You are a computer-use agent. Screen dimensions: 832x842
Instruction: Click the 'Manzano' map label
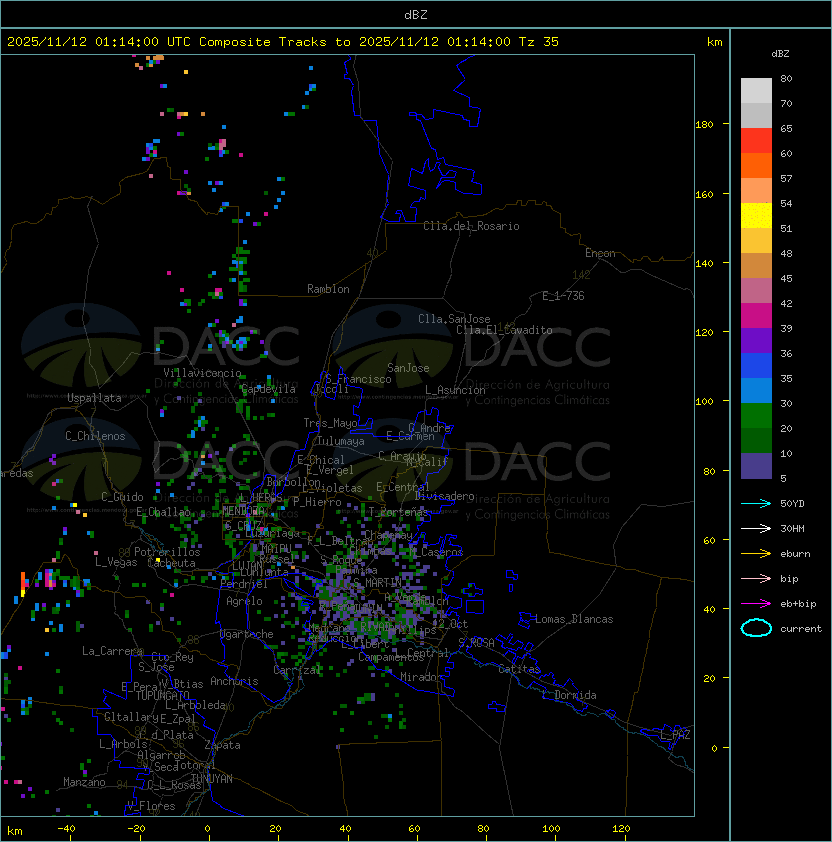click(84, 782)
